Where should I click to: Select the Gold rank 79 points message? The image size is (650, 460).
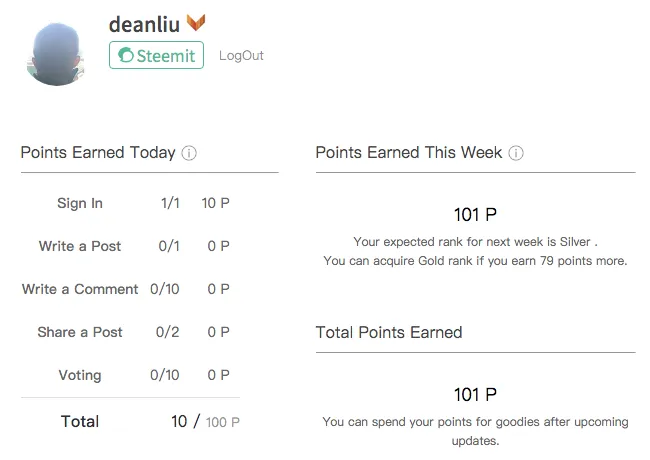point(475,261)
